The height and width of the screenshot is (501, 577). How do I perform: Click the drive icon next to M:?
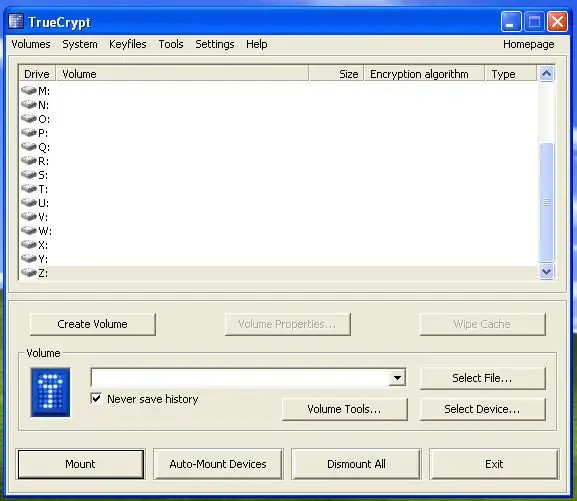tap(29, 90)
